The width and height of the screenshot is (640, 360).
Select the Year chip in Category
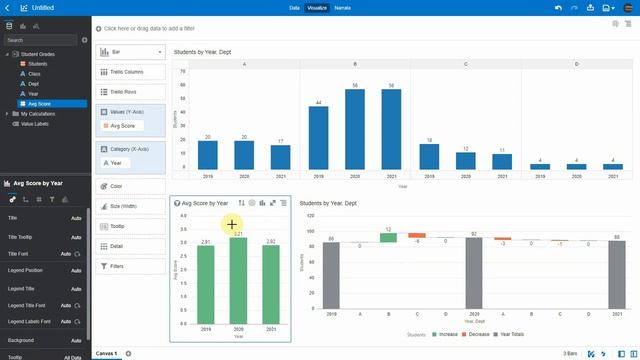[116, 163]
